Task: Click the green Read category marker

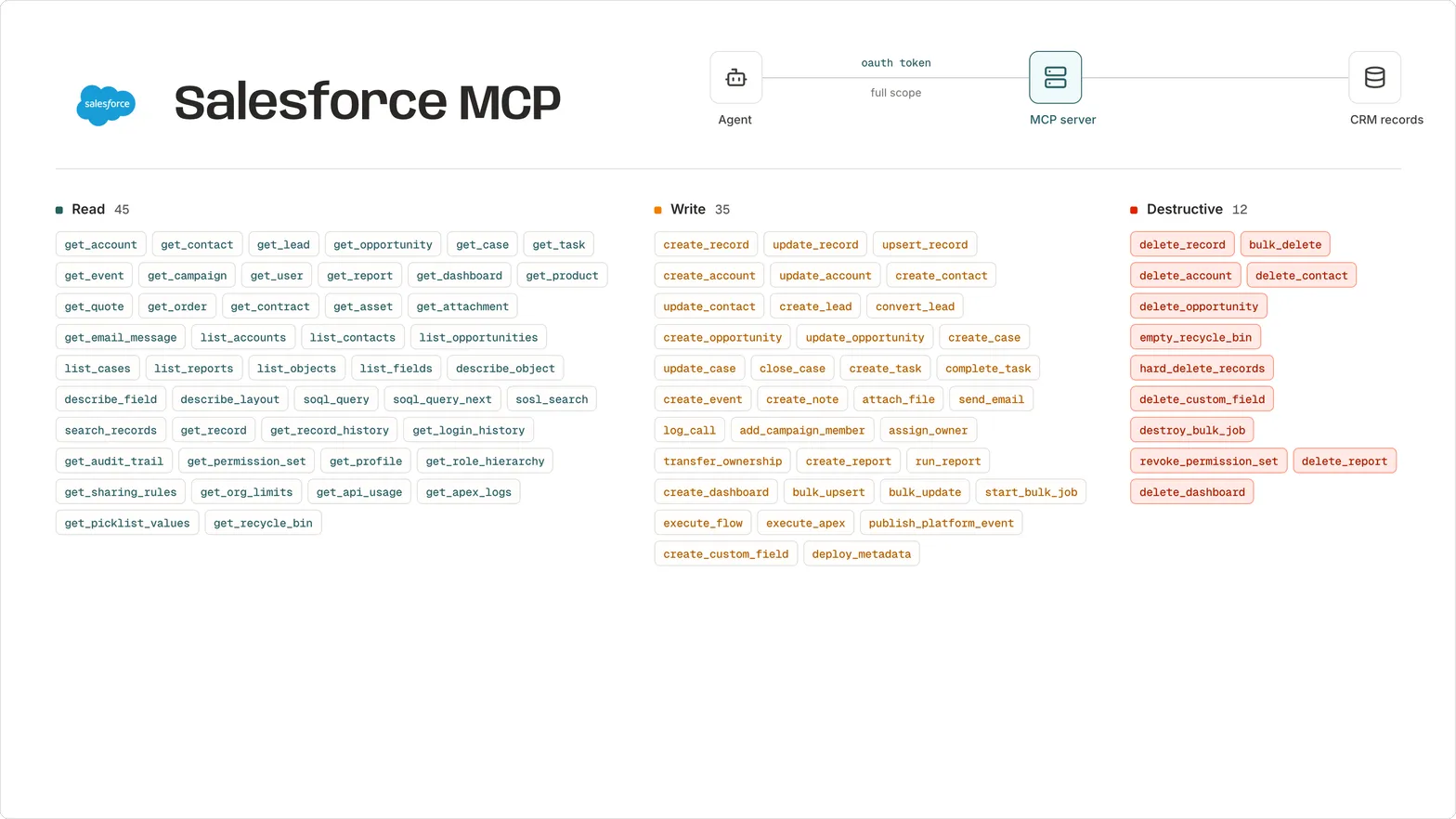Action: click(x=59, y=210)
